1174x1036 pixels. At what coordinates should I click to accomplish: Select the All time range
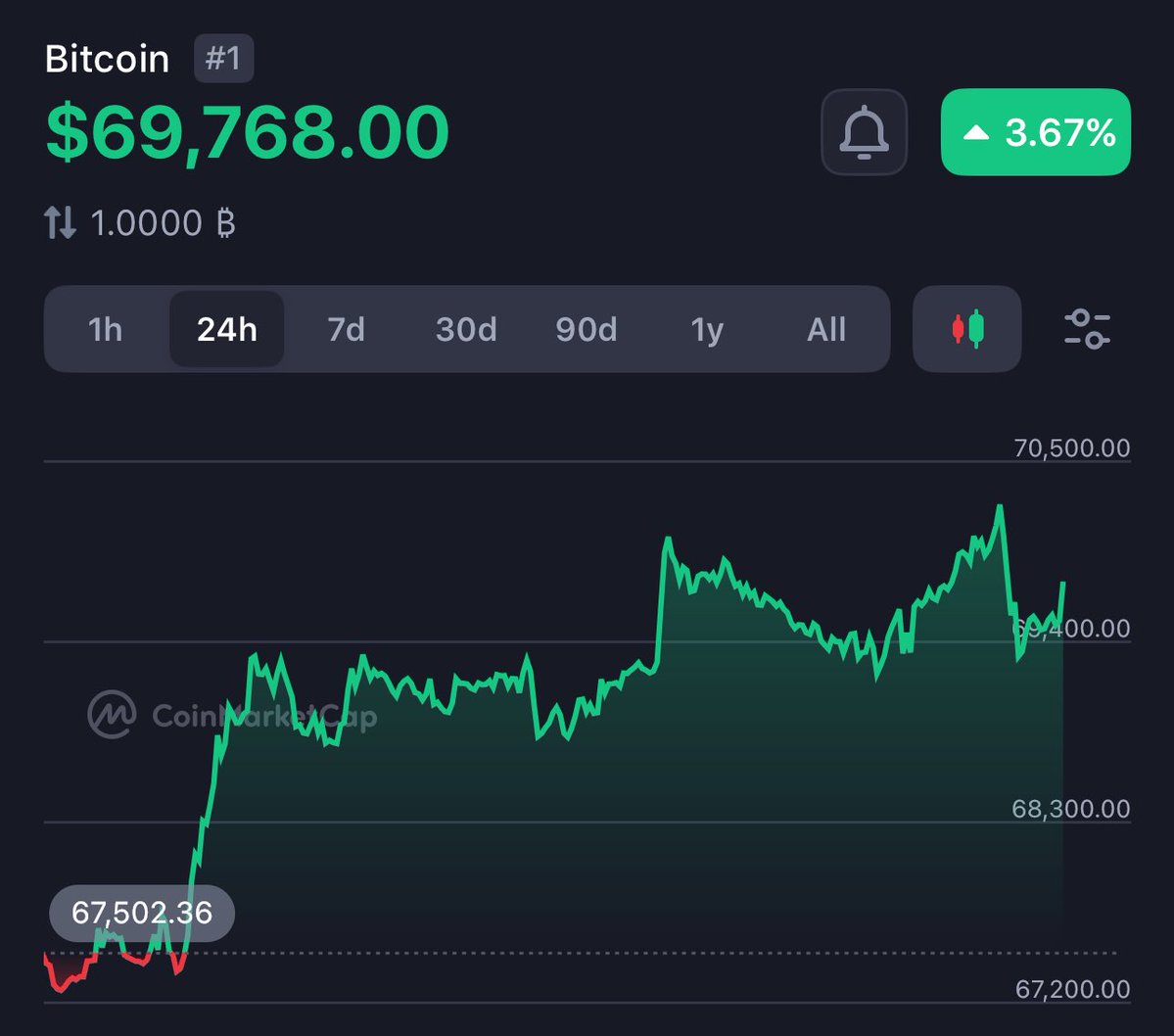pyautogui.click(x=826, y=329)
